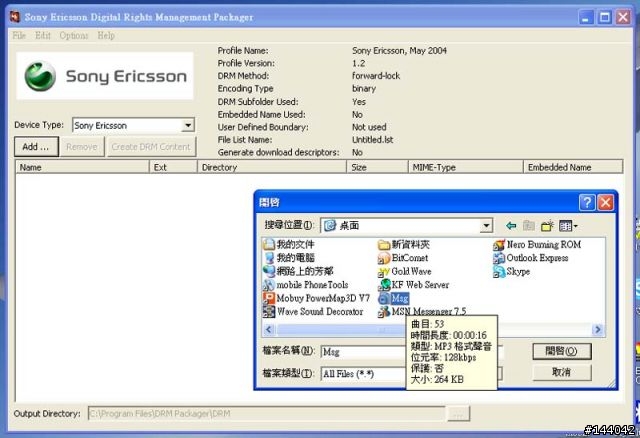This screenshot has width=640, height=438.
Task: Click the Remove button
Action: [x=82, y=147]
